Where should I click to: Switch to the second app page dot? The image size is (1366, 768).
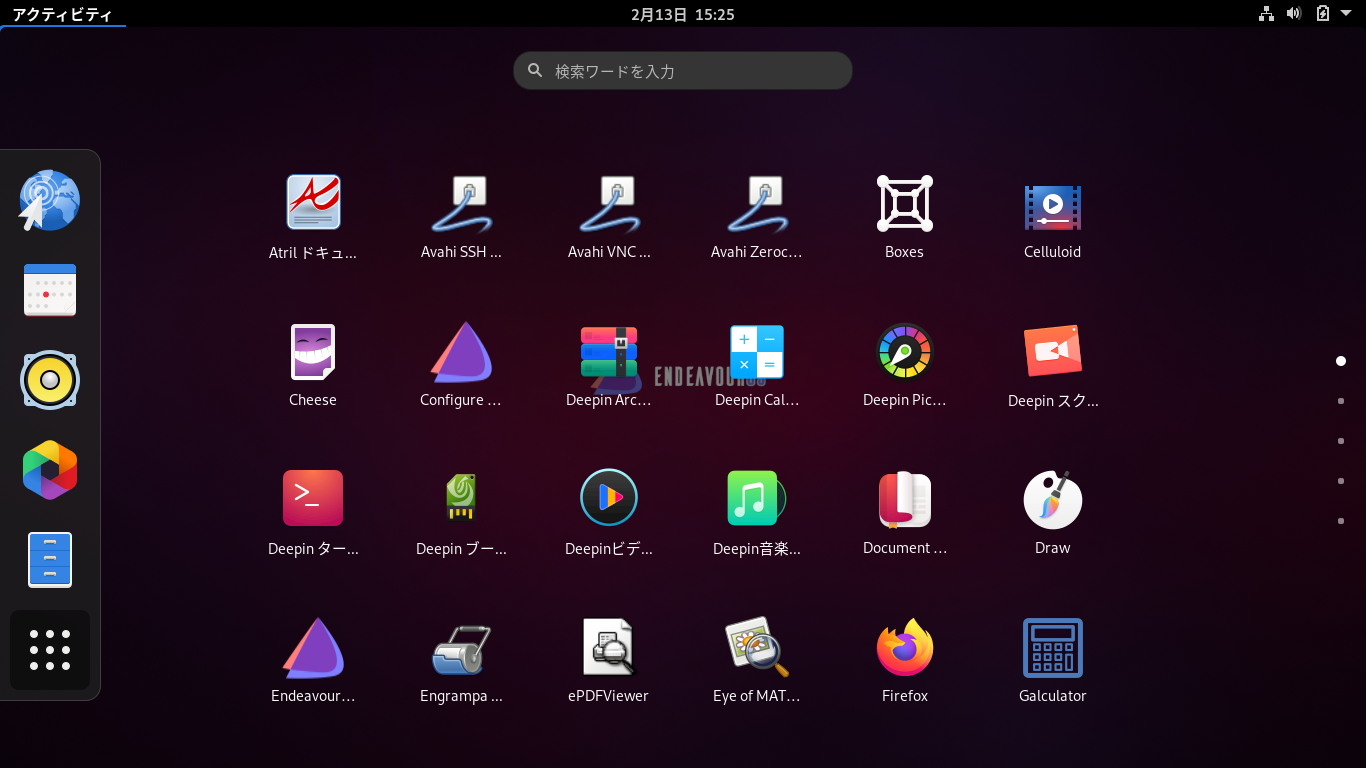(x=1341, y=401)
